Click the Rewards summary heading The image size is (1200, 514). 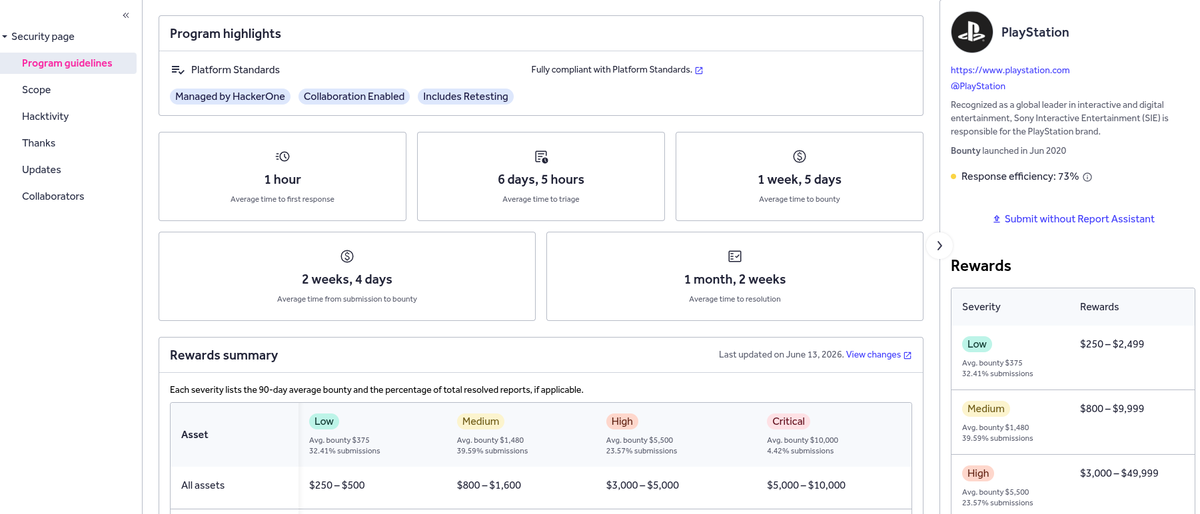click(224, 356)
